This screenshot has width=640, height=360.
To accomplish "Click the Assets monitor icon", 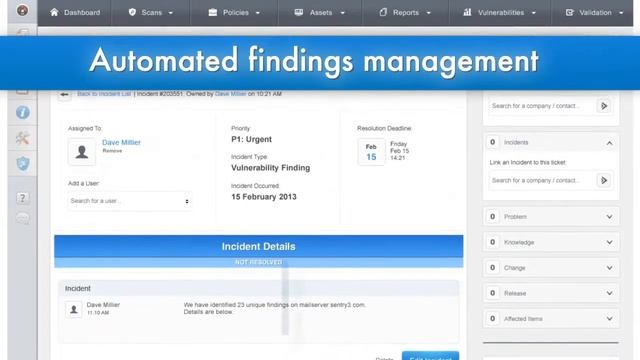I will [x=299, y=12].
